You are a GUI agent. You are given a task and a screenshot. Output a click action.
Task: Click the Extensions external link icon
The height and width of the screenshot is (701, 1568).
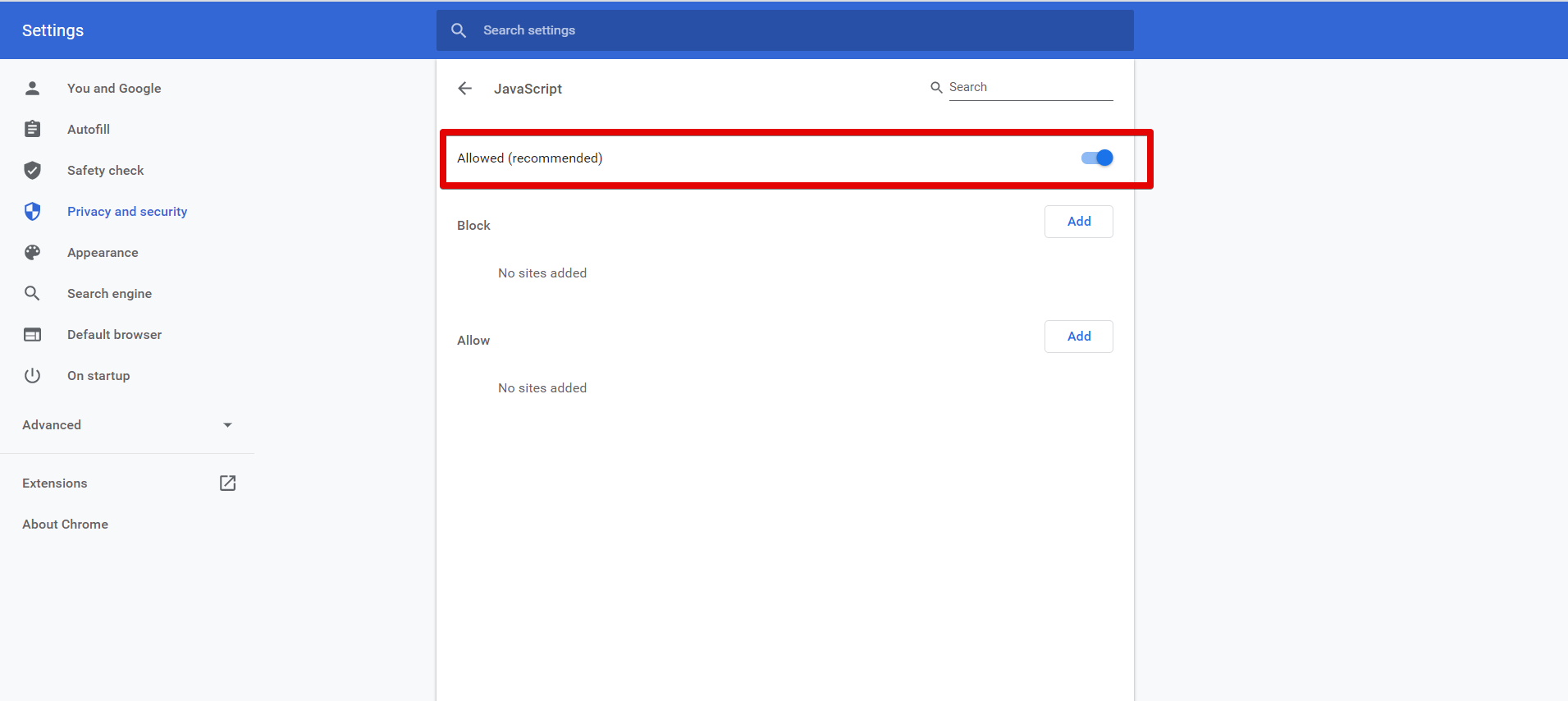point(227,483)
